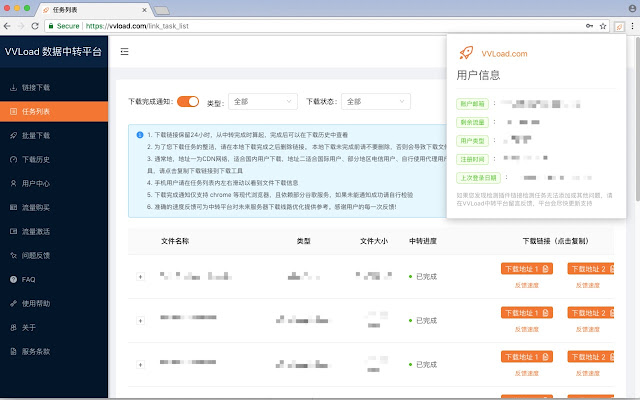
Task: Click 反馈速度 under 下载地址 1, second row
Action: tap(527, 329)
